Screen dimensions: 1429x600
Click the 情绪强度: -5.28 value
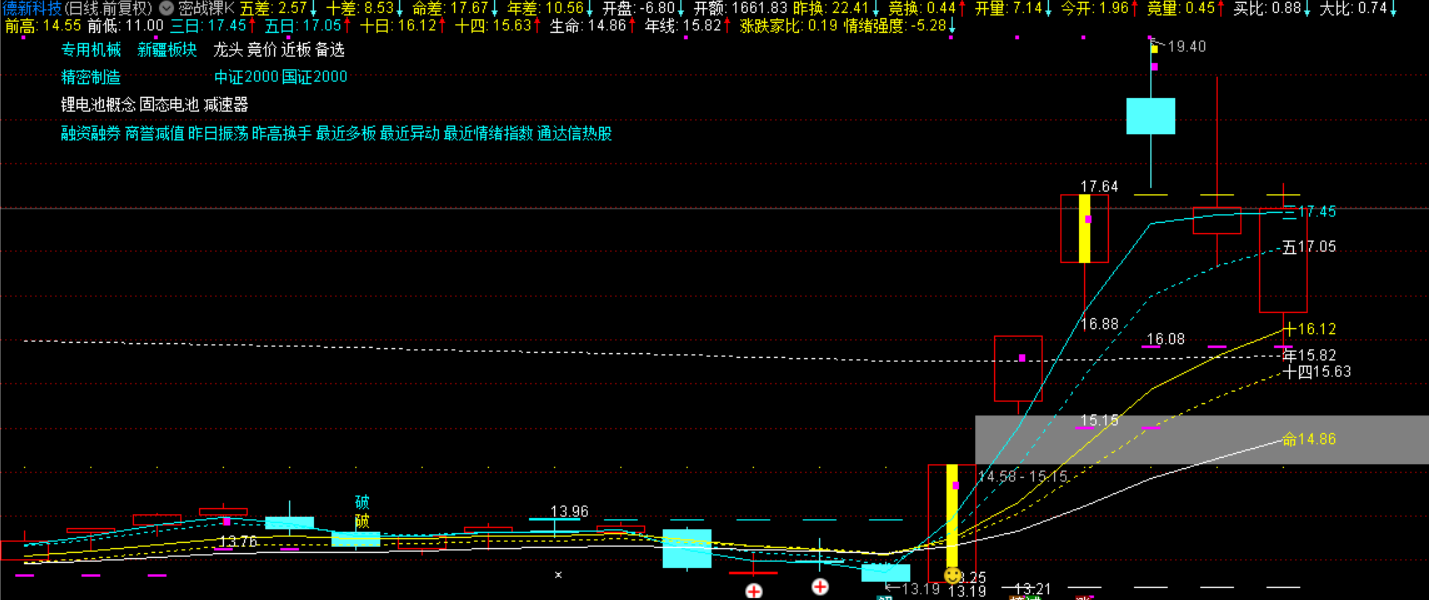coord(895,26)
